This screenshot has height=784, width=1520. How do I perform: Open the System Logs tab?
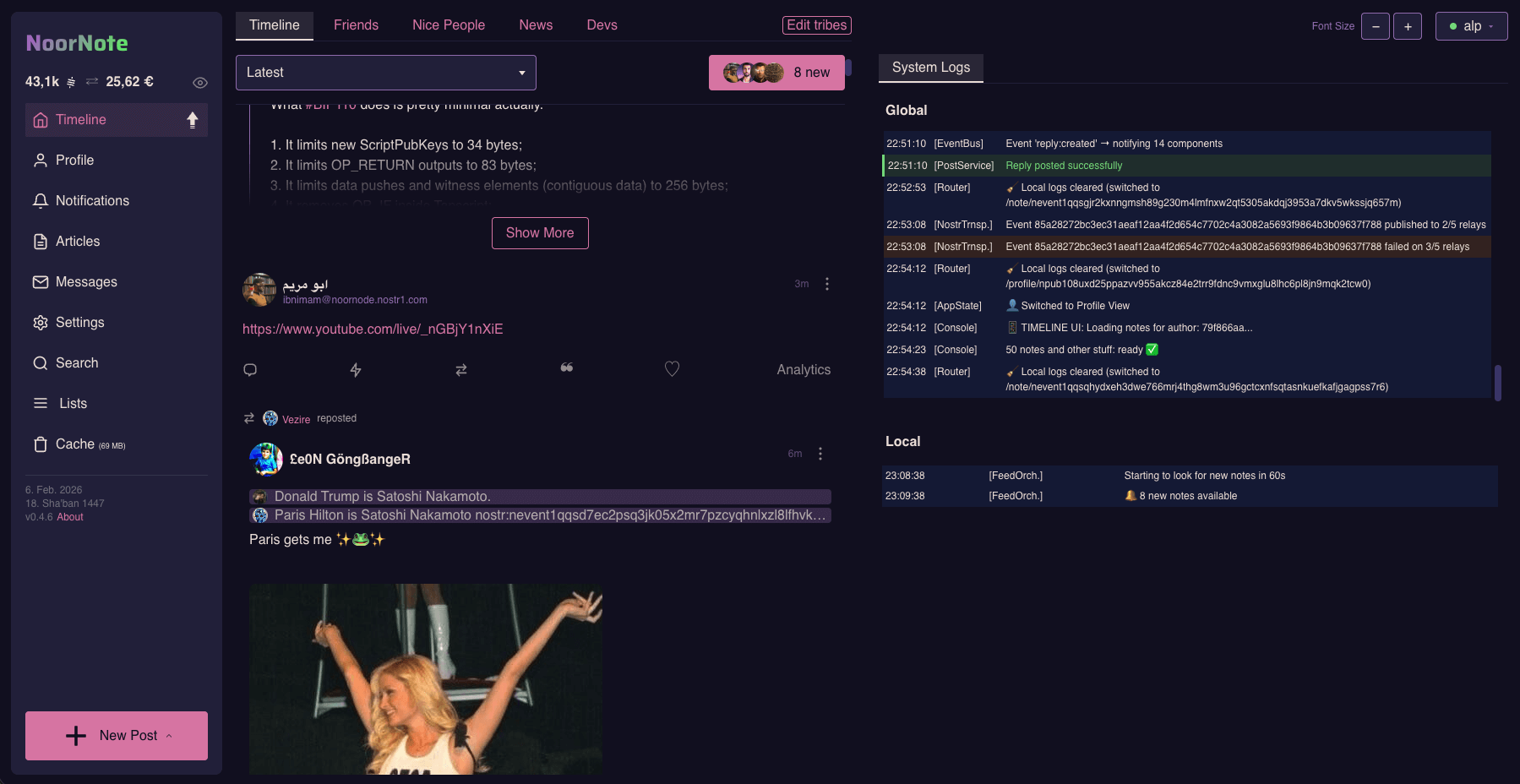pos(930,68)
